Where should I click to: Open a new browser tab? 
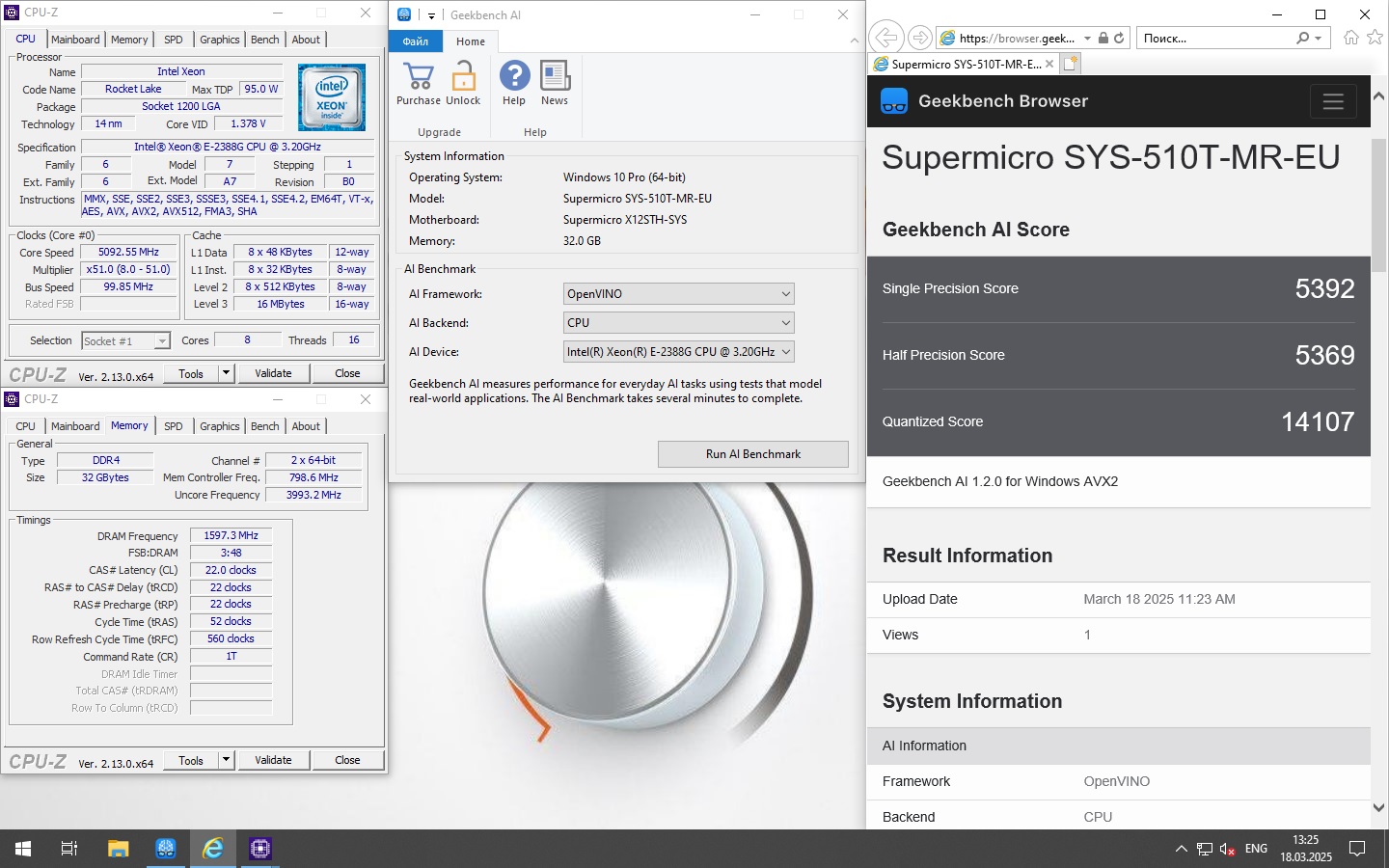tap(1070, 64)
